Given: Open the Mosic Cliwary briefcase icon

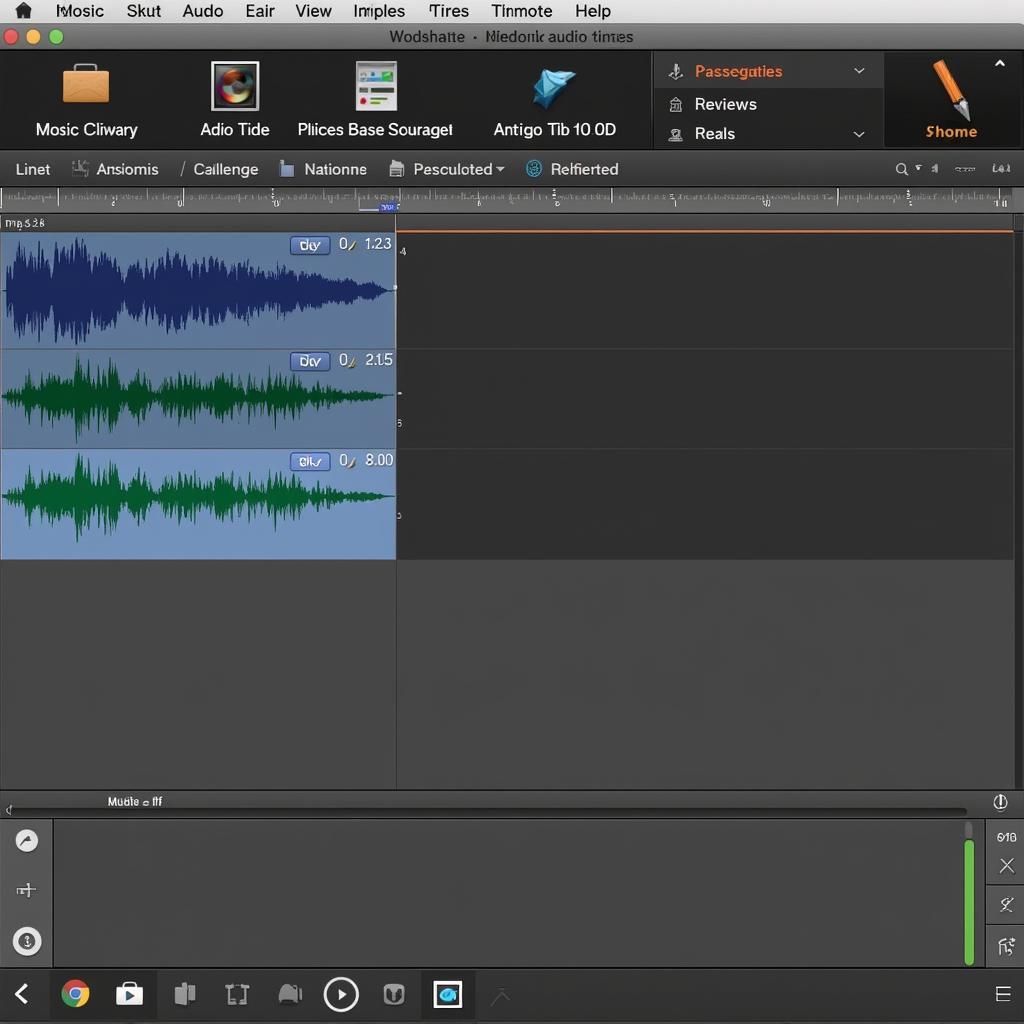Looking at the screenshot, I should (x=86, y=84).
